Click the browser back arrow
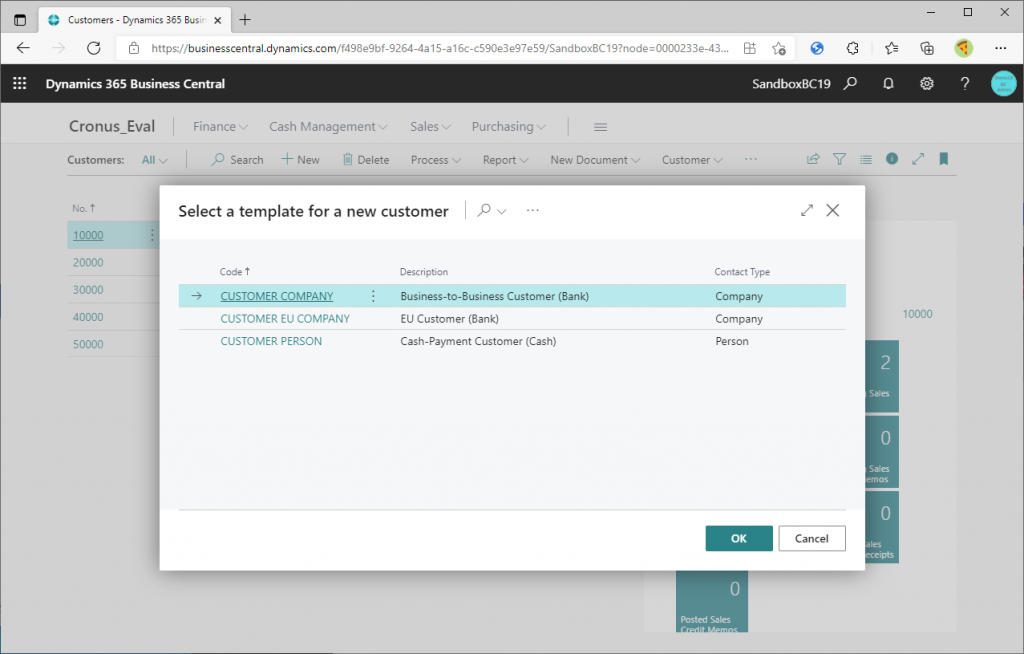1024x654 pixels. point(24,48)
